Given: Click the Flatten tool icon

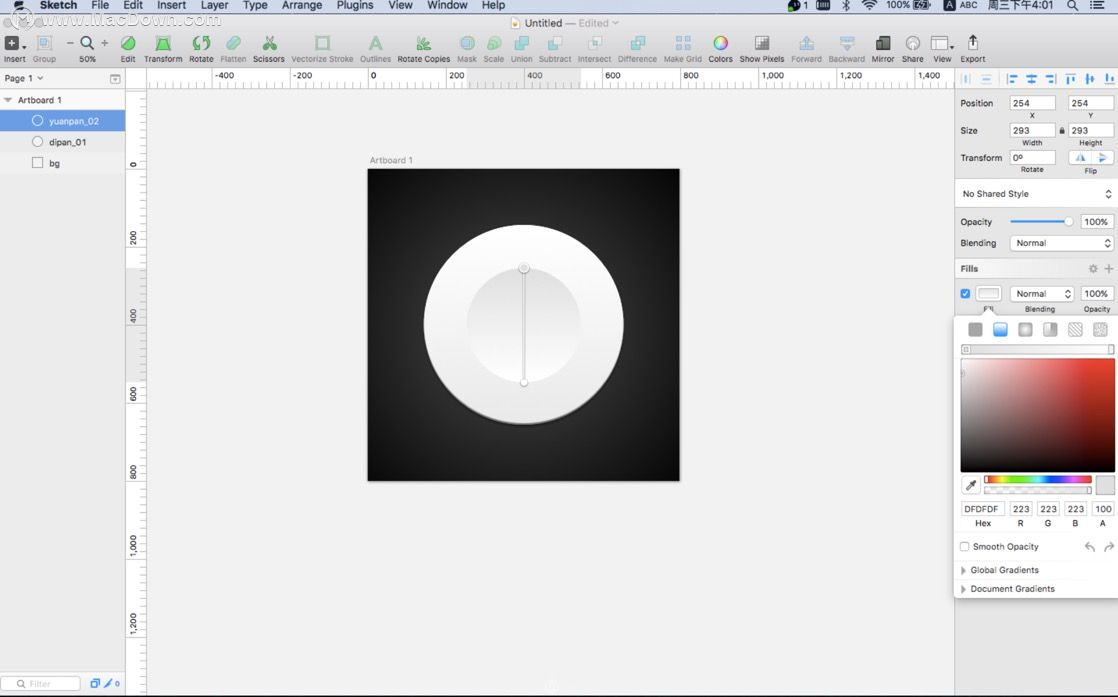Looking at the screenshot, I should 233,44.
